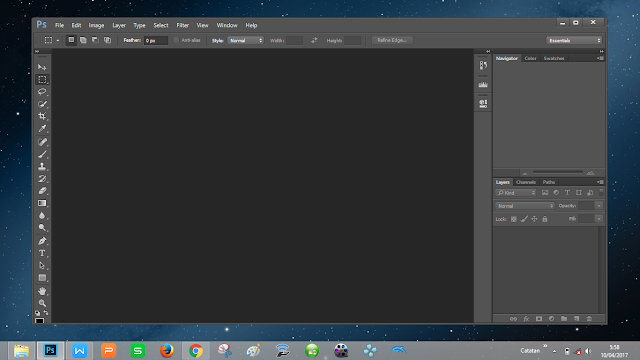Click the swap Width and Height icon

pos(314,40)
